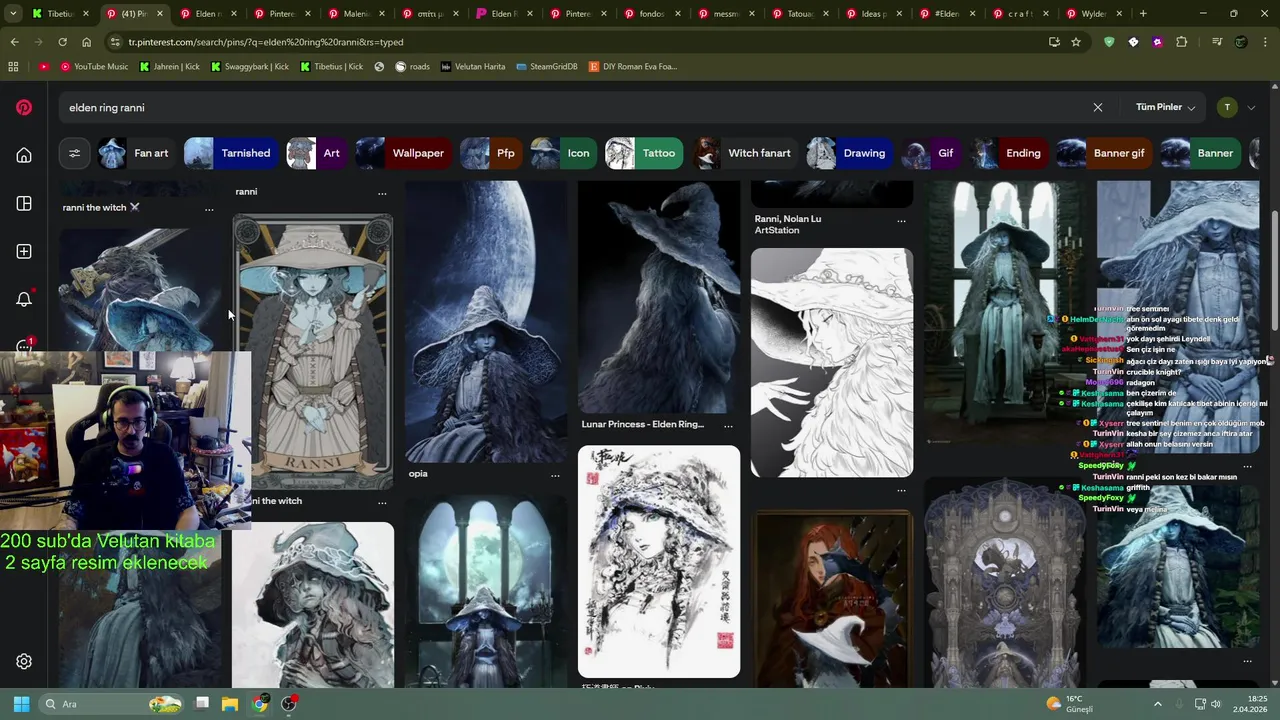
Task: Open Chrome from the taskbar
Action: click(260, 704)
